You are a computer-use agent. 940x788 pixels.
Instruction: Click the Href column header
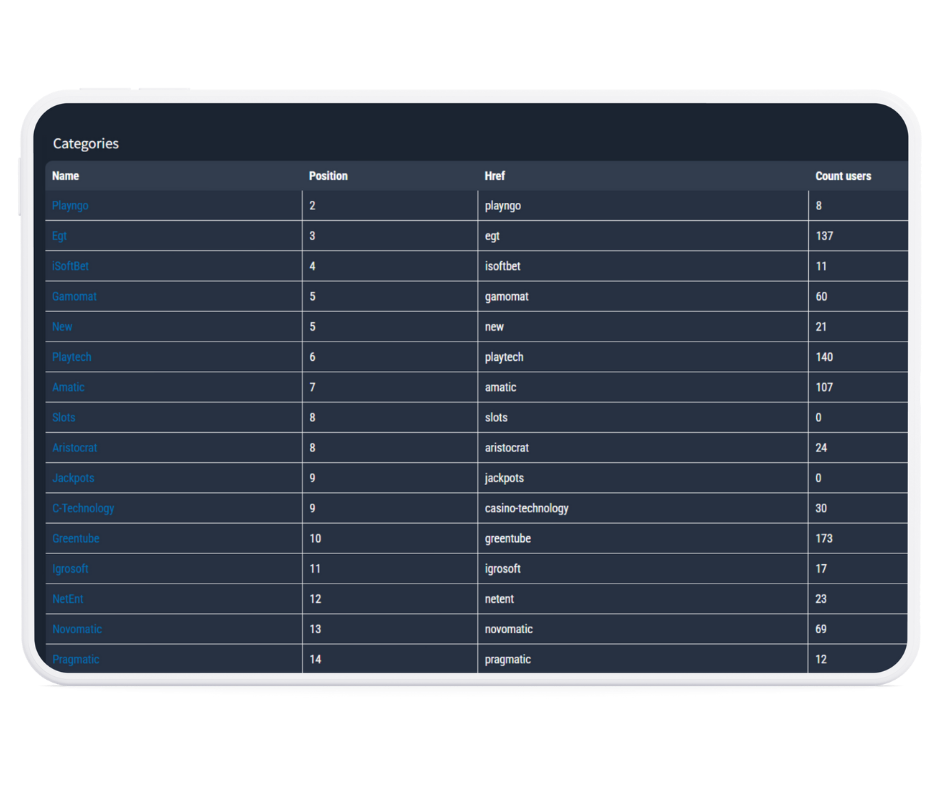pyautogui.click(x=495, y=176)
